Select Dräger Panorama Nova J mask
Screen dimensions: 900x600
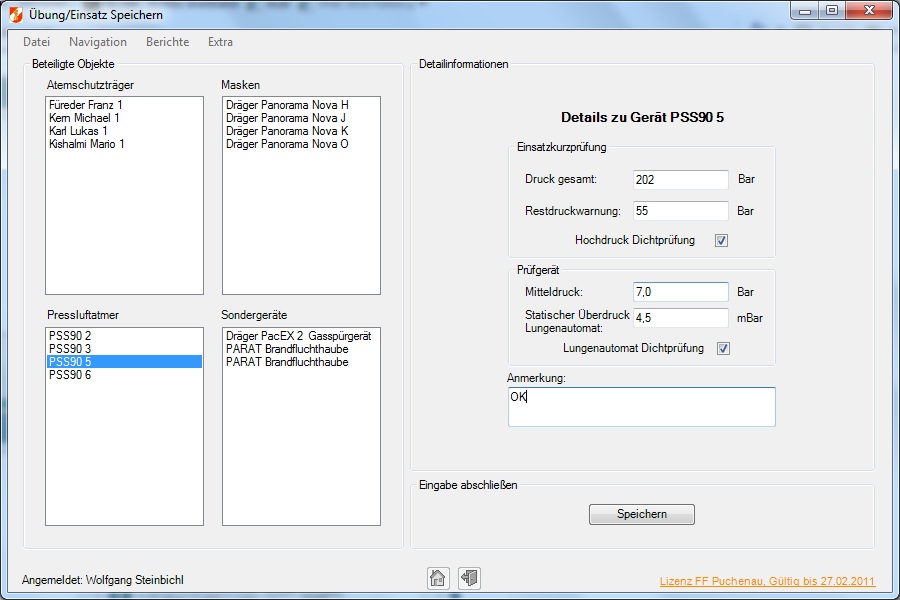[x=301, y=118]
